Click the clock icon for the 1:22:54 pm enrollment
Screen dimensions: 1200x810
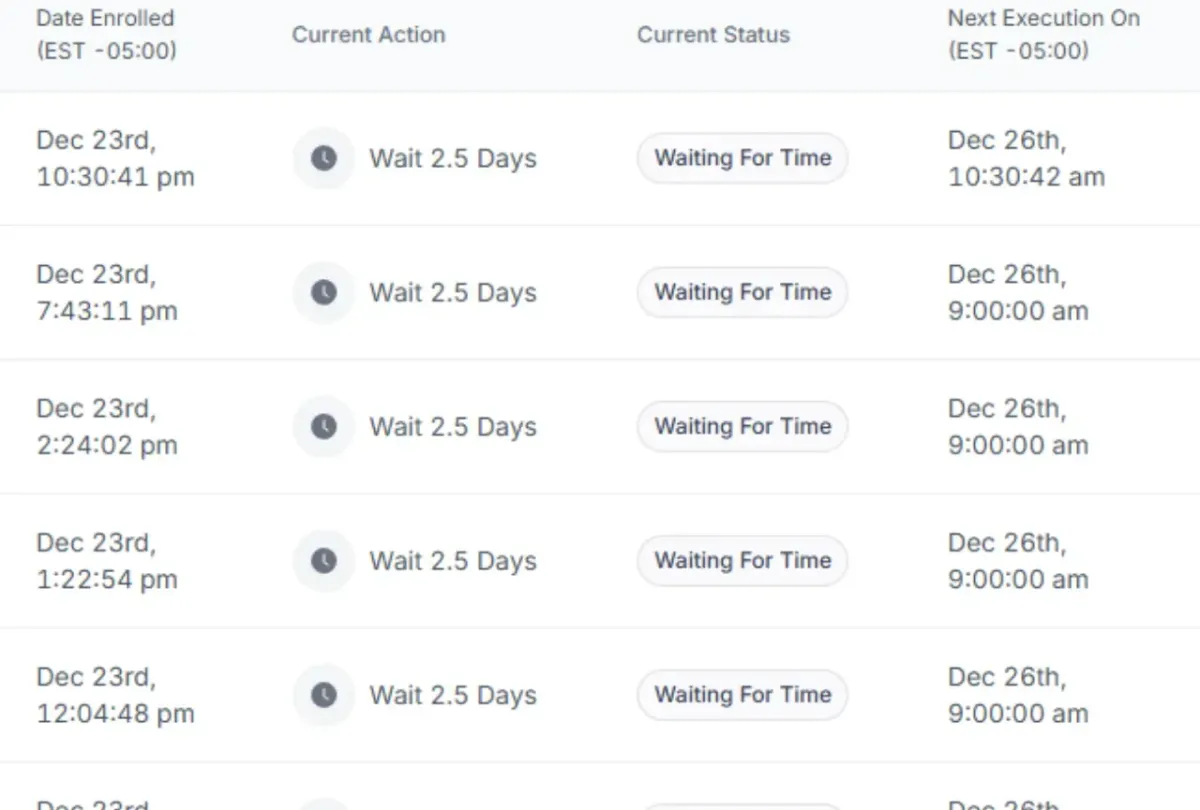click(x=323, y=561)
